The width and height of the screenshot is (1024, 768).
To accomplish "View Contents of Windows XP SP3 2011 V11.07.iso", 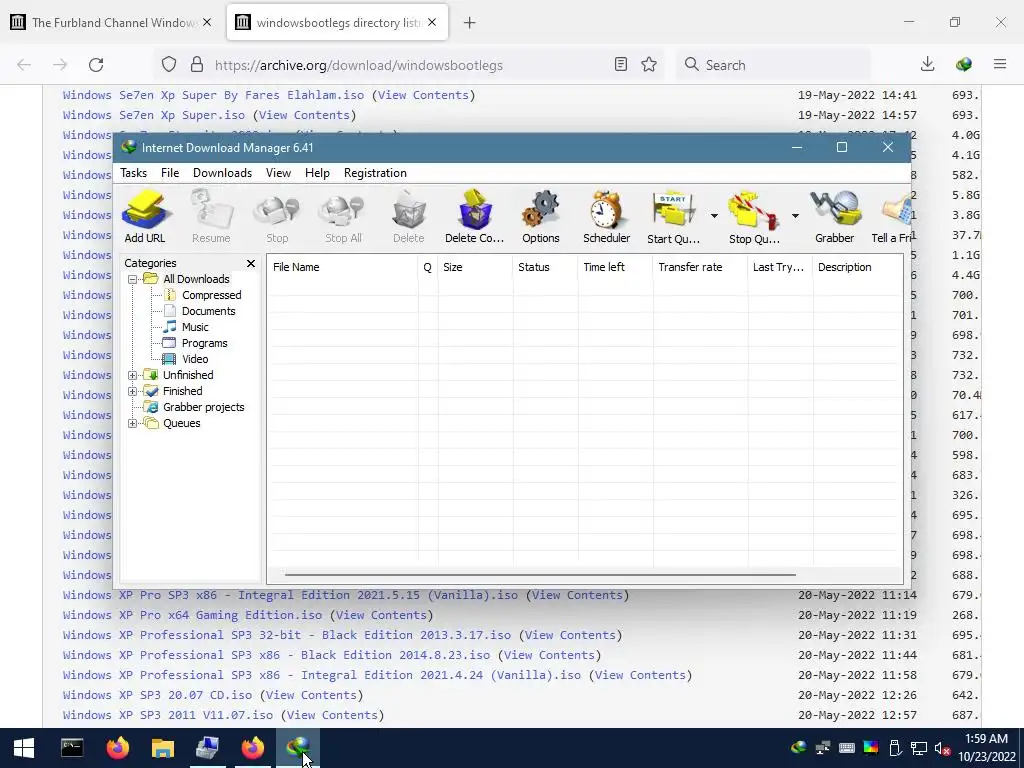I will [x=332, y=715].
